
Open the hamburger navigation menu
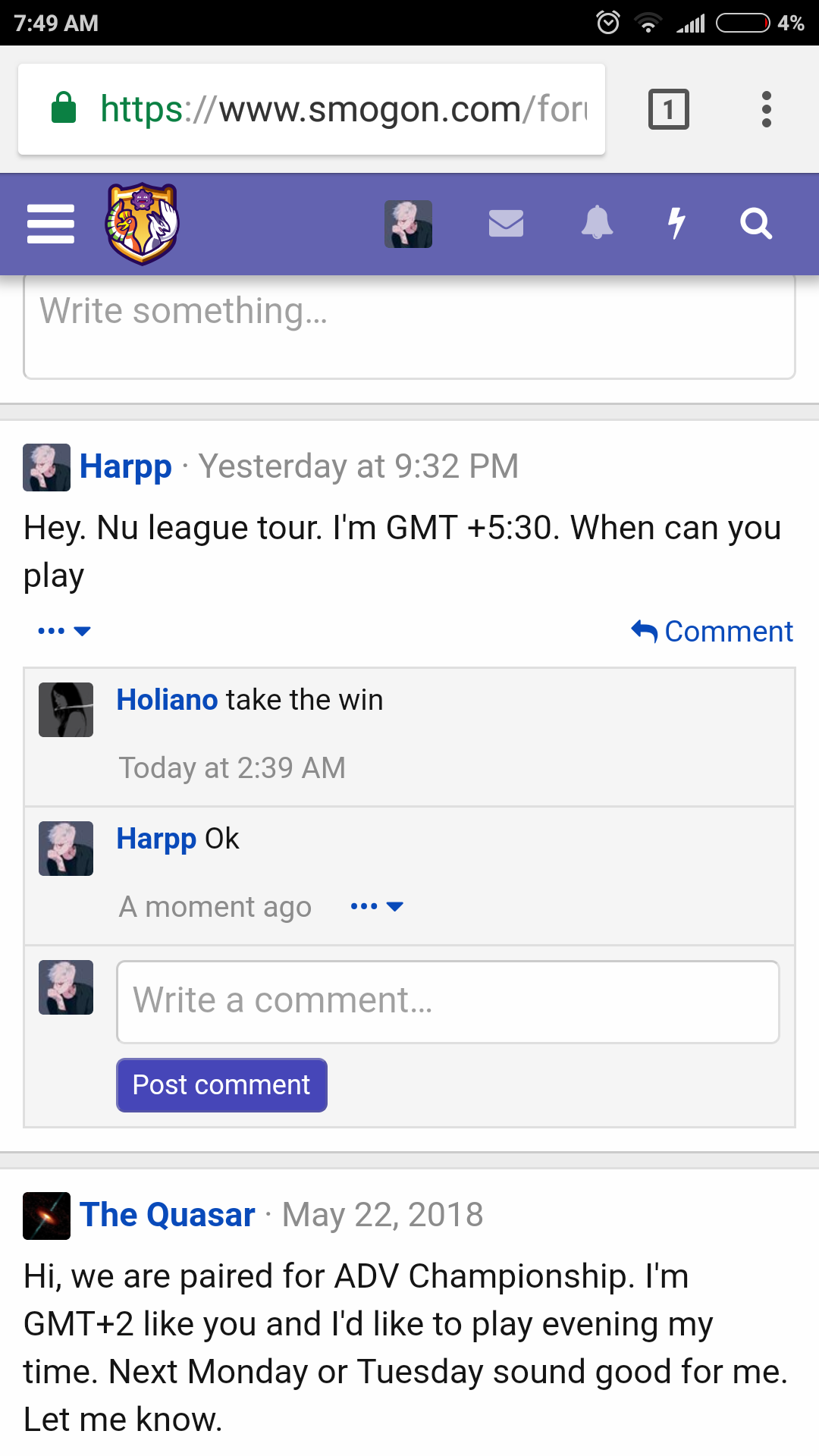point(50,224)
